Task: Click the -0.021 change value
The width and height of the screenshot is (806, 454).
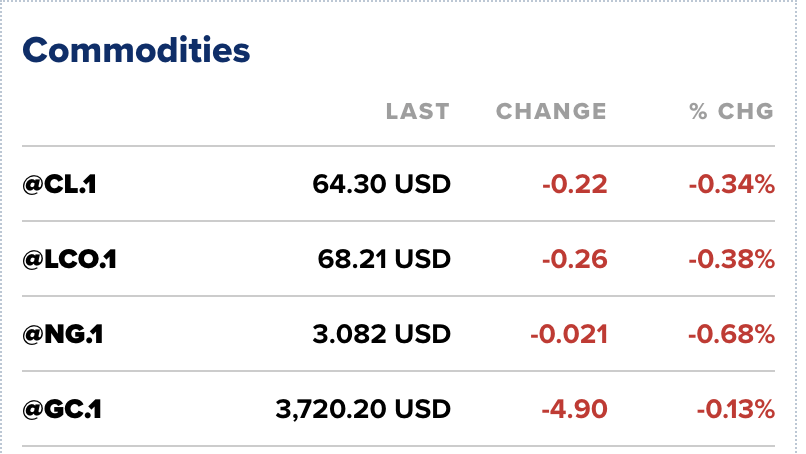Action: tap(569, 334)
